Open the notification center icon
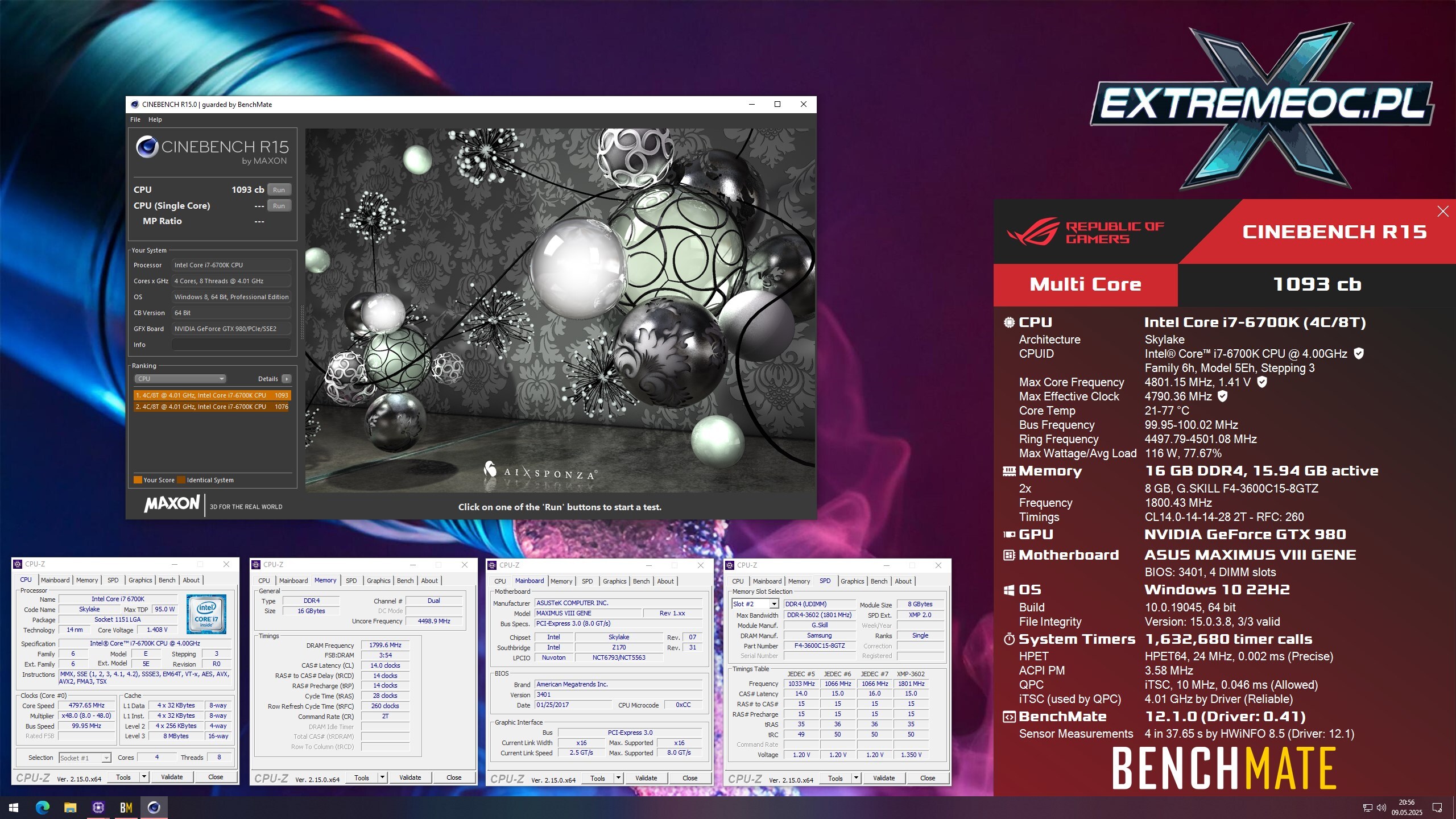Screen dimensions: 1456x819 [1437, 808]
